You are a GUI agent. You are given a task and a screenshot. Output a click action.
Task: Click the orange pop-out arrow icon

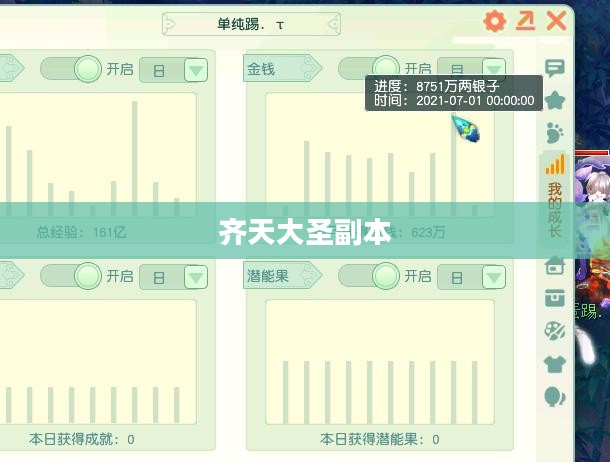[525, 21]
